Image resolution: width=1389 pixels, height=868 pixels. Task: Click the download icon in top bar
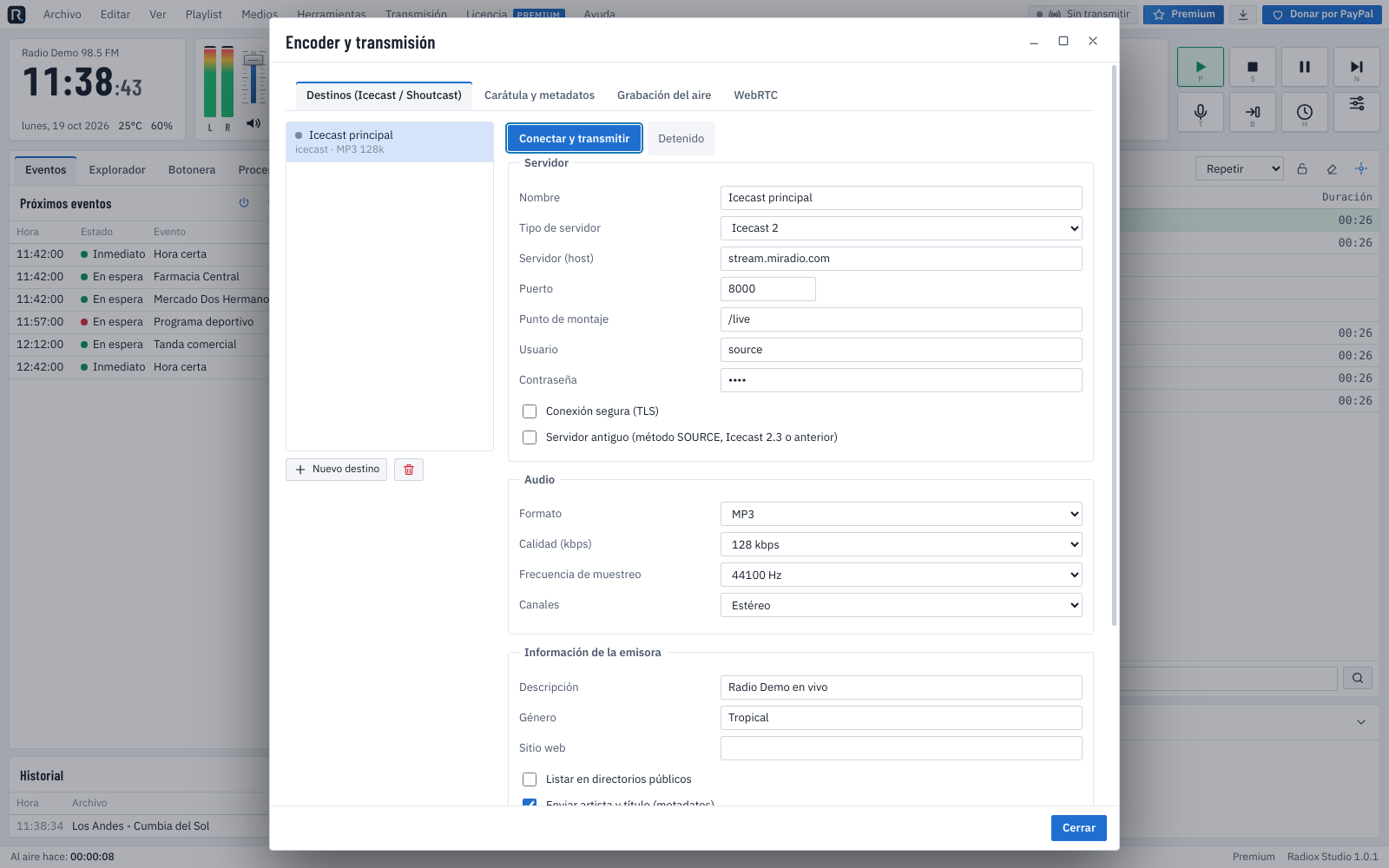(1243, 15)
